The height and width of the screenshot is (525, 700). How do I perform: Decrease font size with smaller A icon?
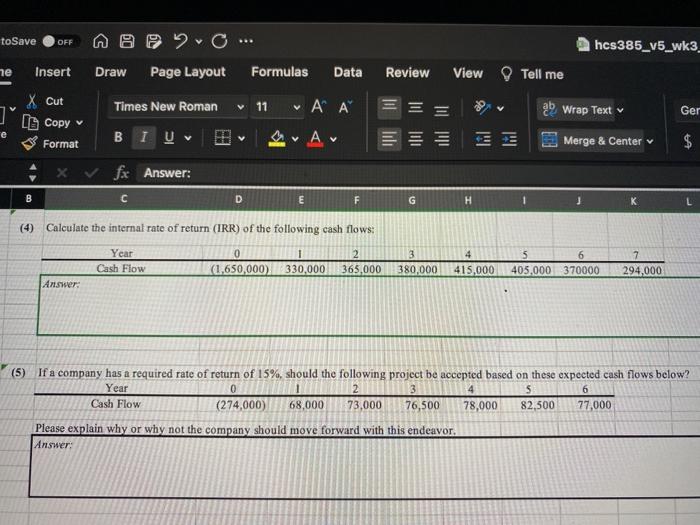click(x=345, y=108)
